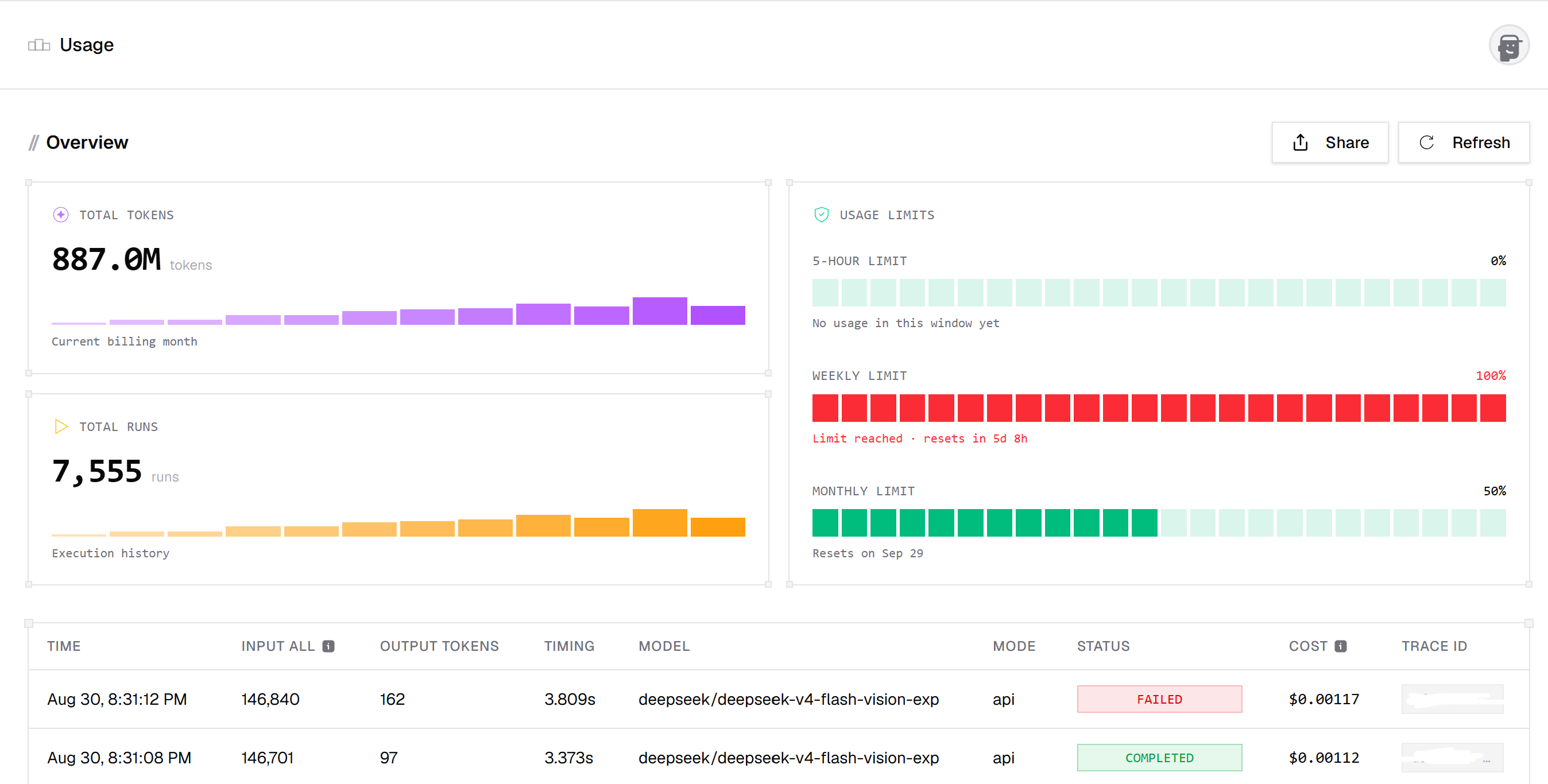Click the Usage chart icon in header
Screen dimensions: 1548x784
coord(39,45)
